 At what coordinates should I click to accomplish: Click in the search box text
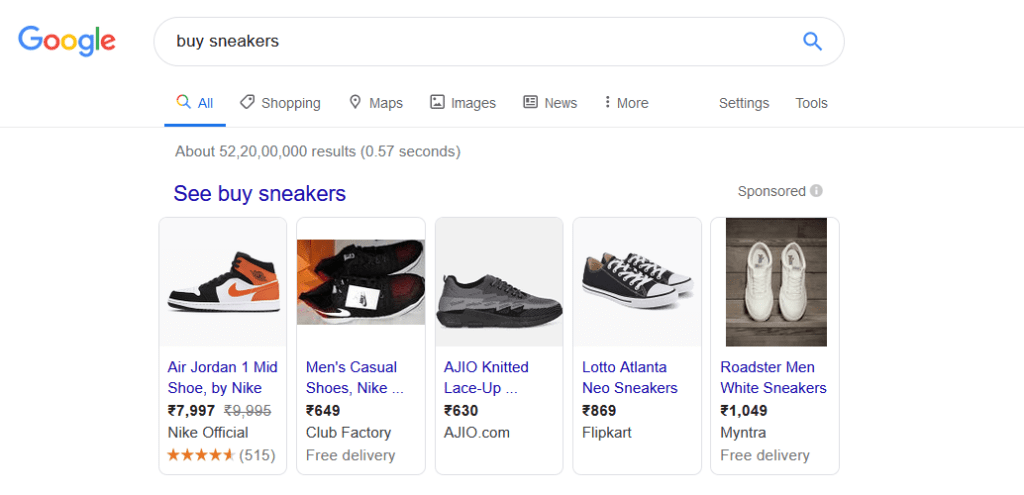pos(228,41)
